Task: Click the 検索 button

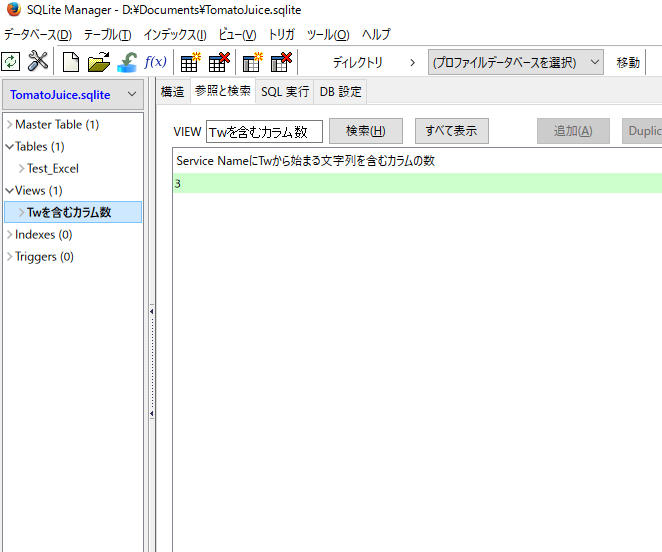Action: coord(365,131)
